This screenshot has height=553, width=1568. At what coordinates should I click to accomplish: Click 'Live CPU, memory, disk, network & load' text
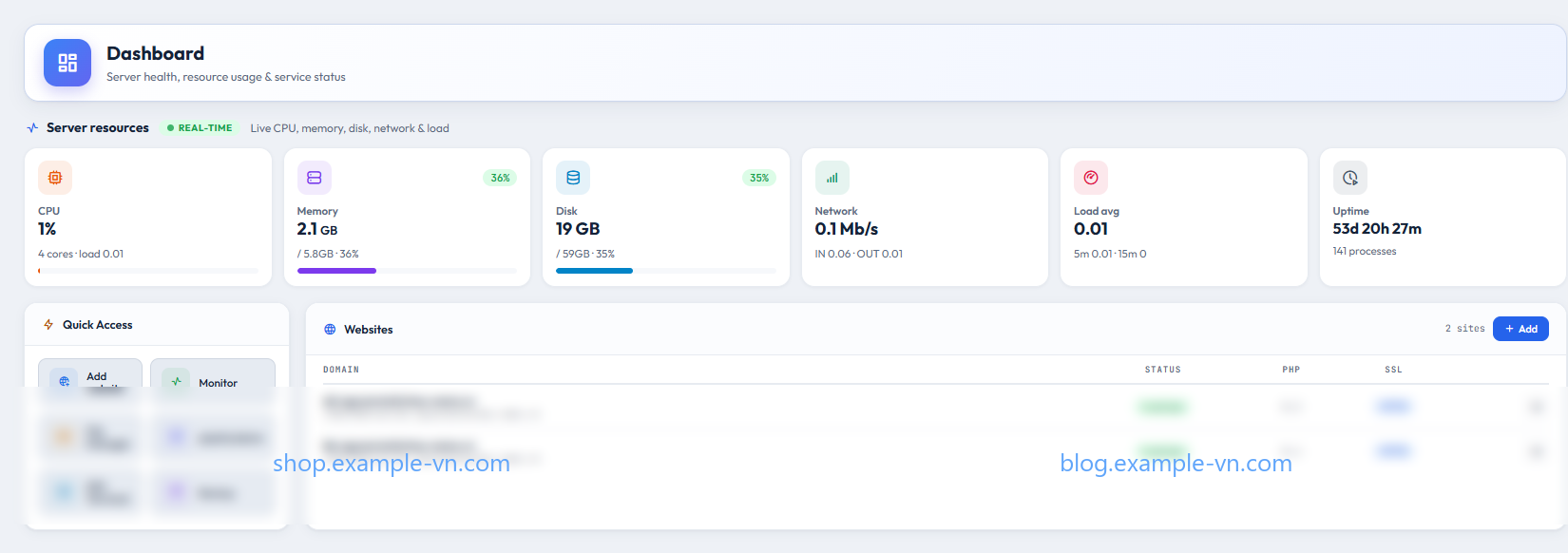click(350, 128)
